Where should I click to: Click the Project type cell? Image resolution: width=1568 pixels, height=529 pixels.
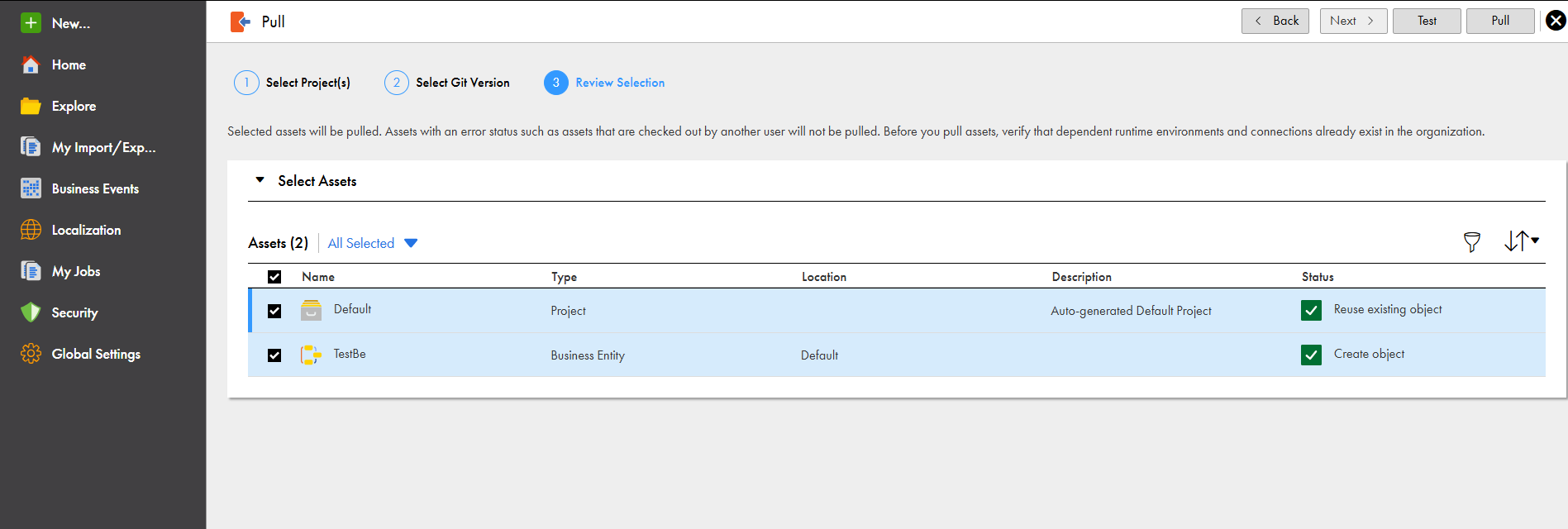point(568,311)
